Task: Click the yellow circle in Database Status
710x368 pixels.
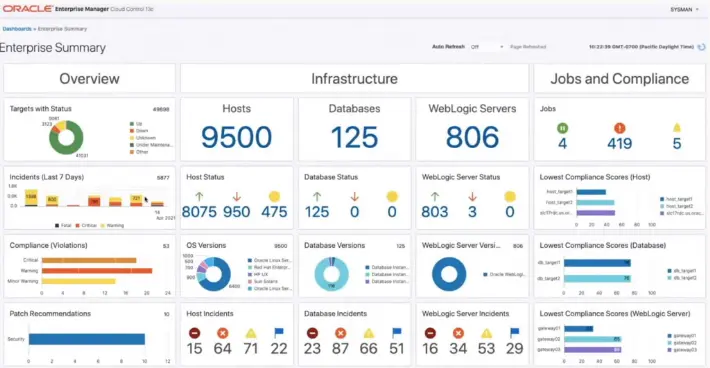Action: [392, 196]
